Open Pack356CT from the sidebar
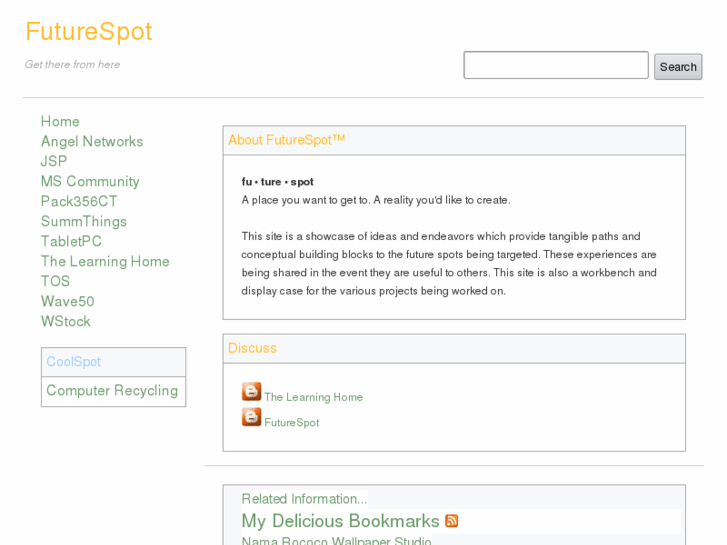 pos(79,201)
